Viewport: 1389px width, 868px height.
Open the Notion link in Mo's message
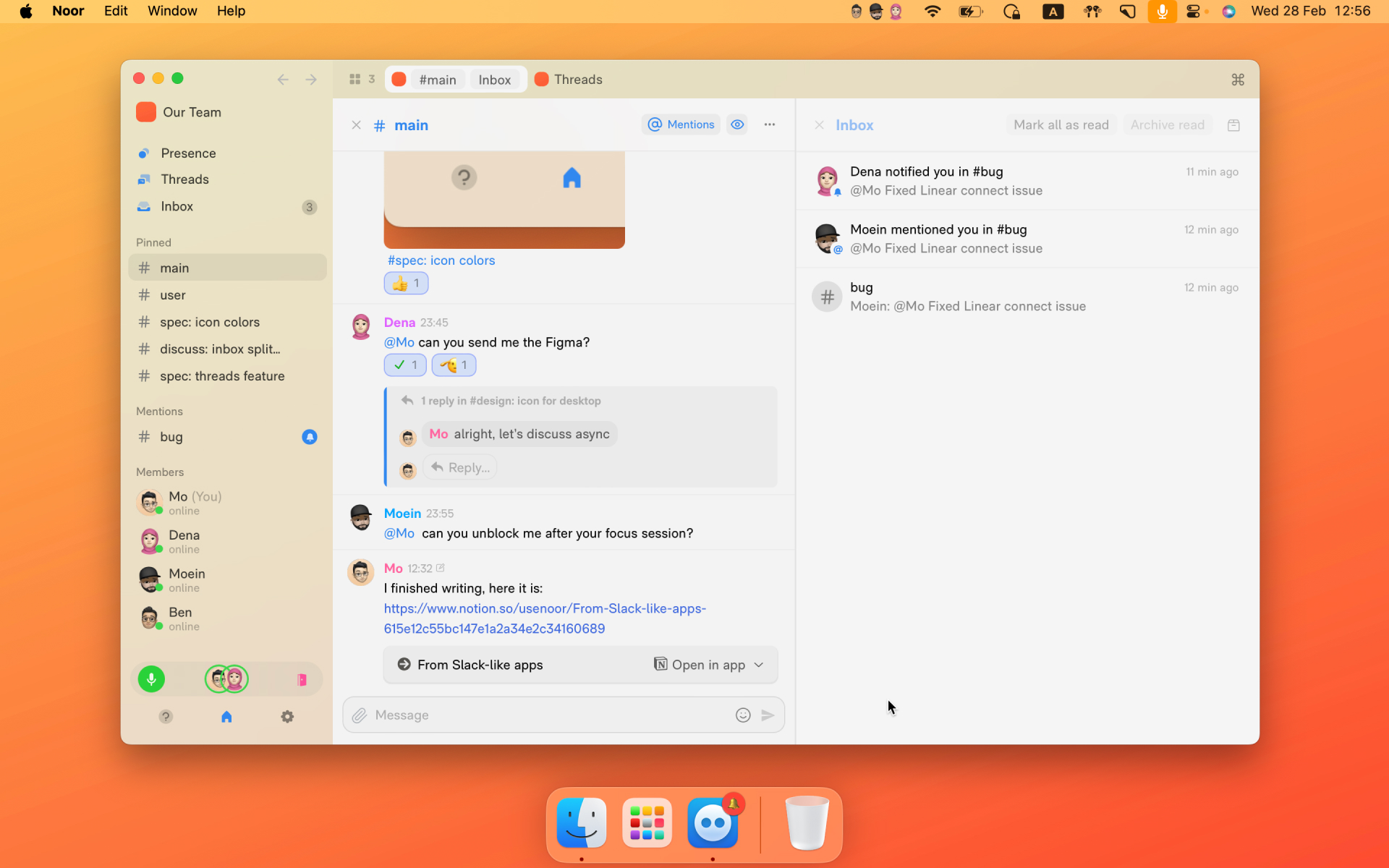544,618
